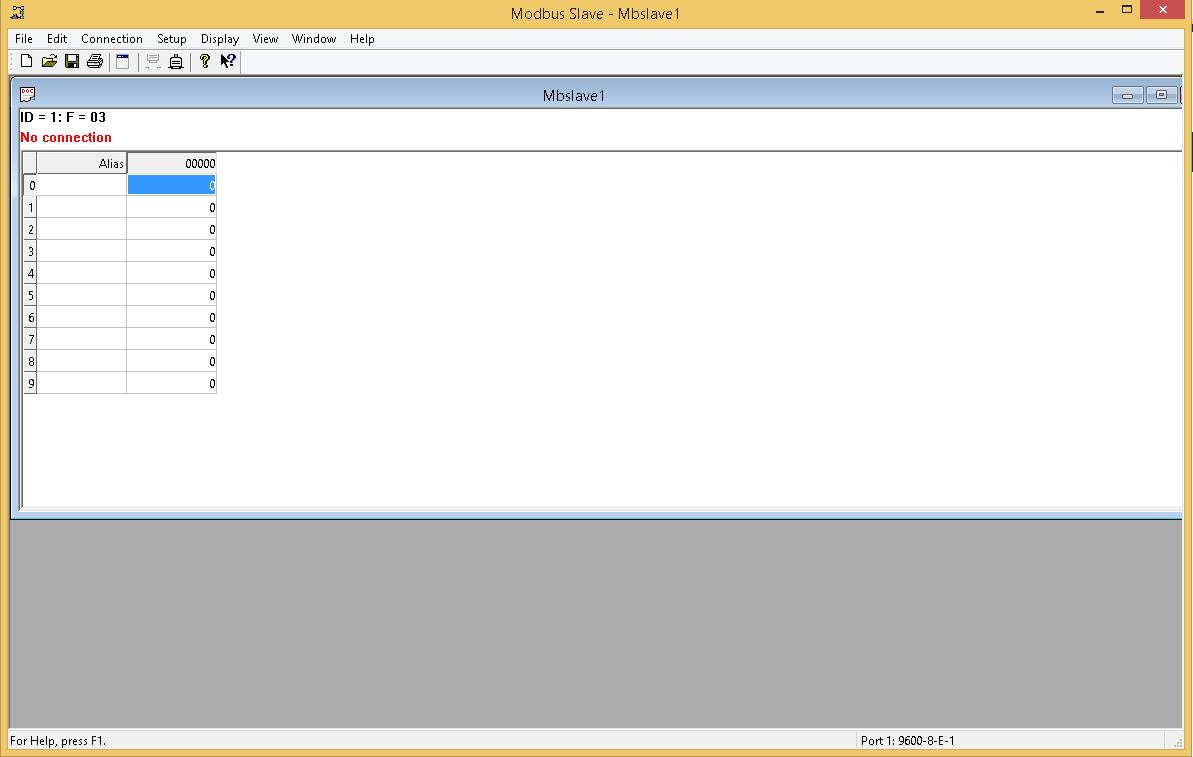Create a new Modbus slave document
Screen dimensions: 1193x757
click(25, 61)
